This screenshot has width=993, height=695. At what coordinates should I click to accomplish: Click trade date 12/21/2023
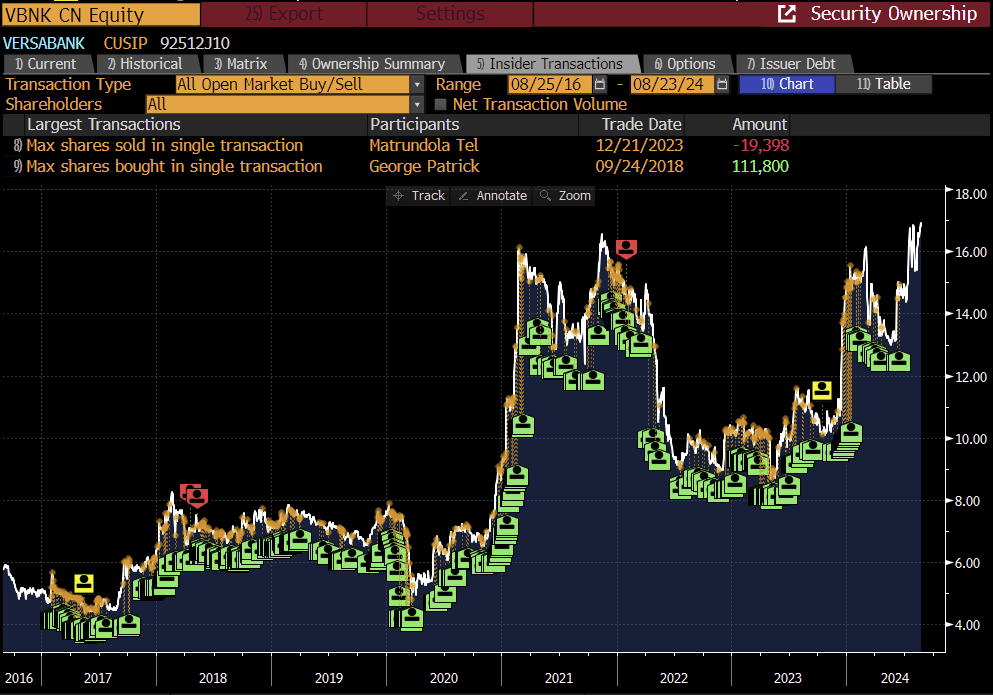click(x=639, y=146)
